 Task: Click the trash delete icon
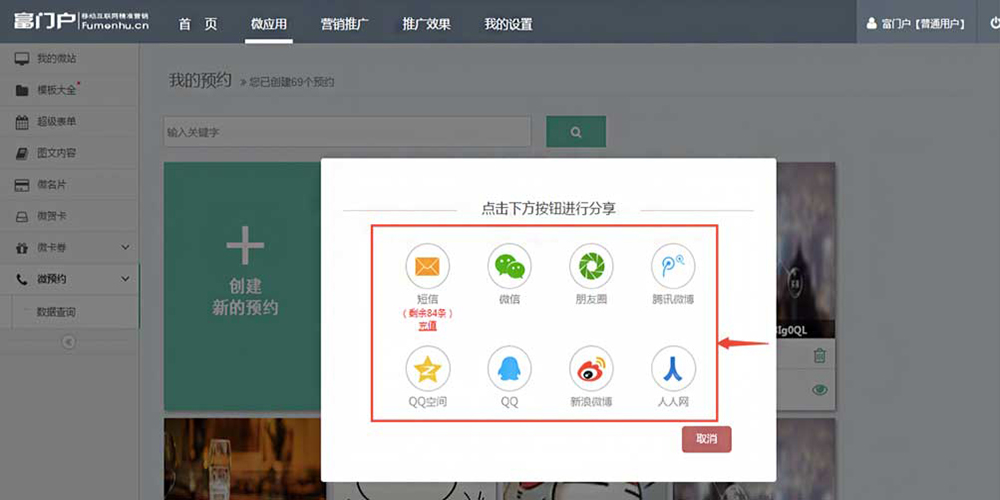[x=820, y=355]
